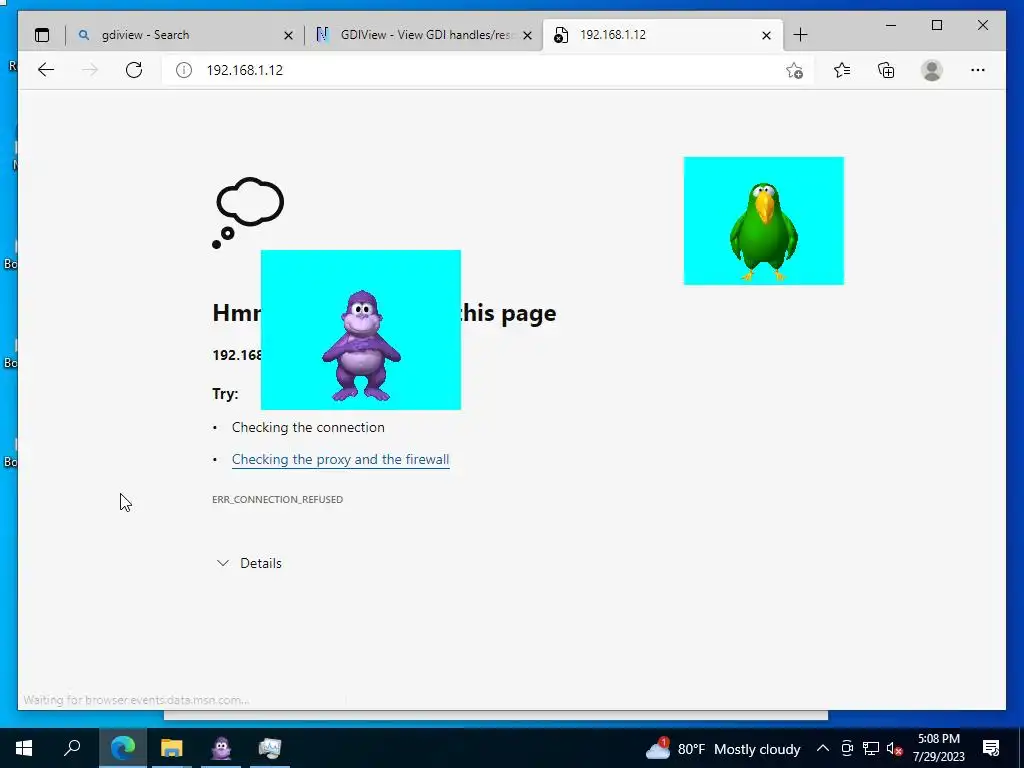Viewport: 1024px width, 768px height.
Task: Click Microsoft Edge taskbar icon
Action: click(x=123, y=748)
